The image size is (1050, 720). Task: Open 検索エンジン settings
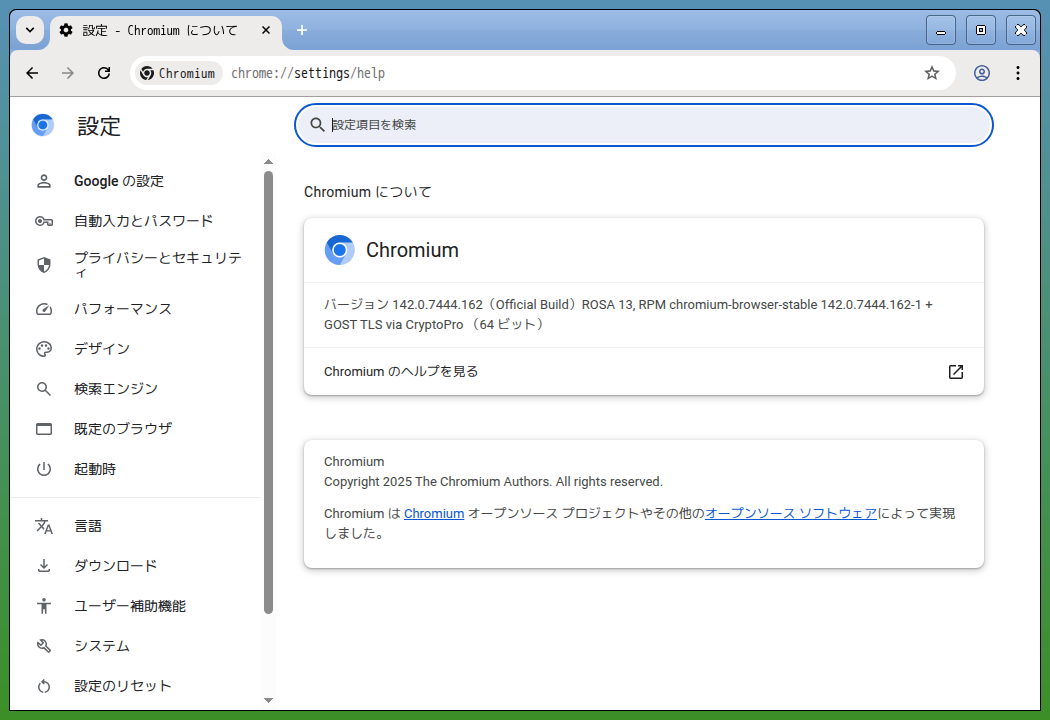pos(136,388)
